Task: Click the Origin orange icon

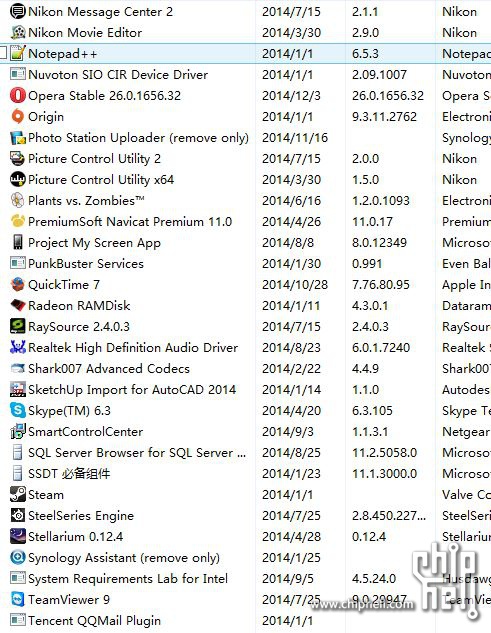Action: (17, 117)
